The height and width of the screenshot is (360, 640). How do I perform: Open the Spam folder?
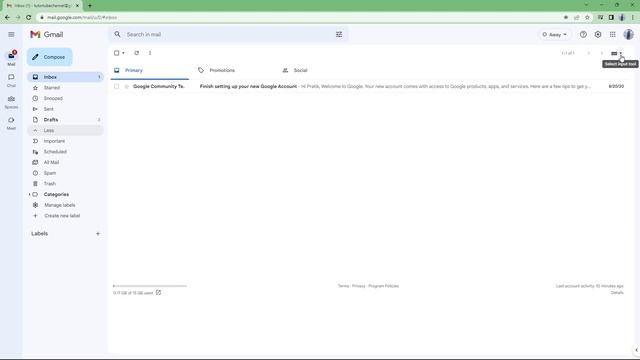click(x=65, y=173)
